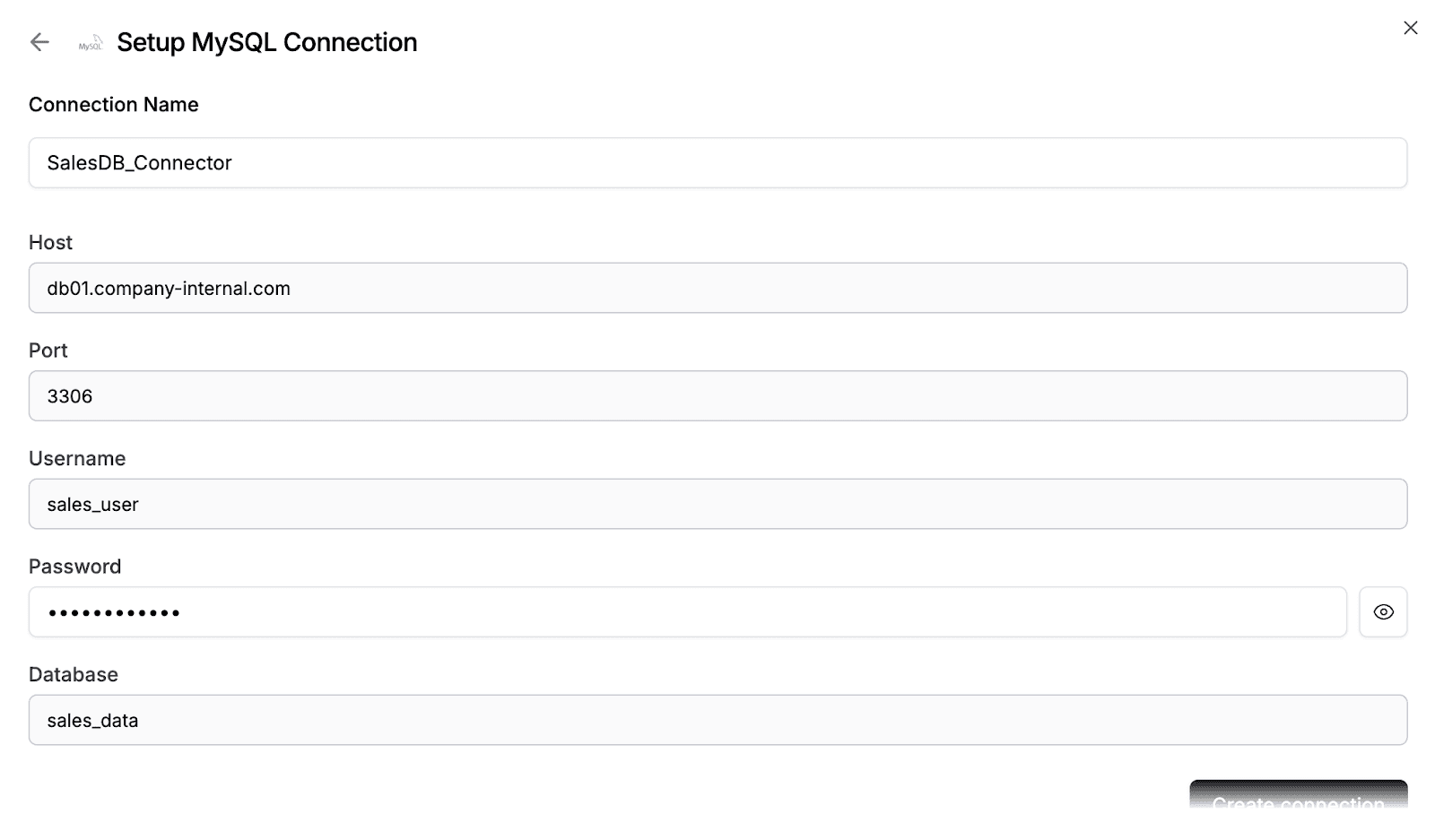Click the Database label text
1435x840 pixels.
click(74, 675)
